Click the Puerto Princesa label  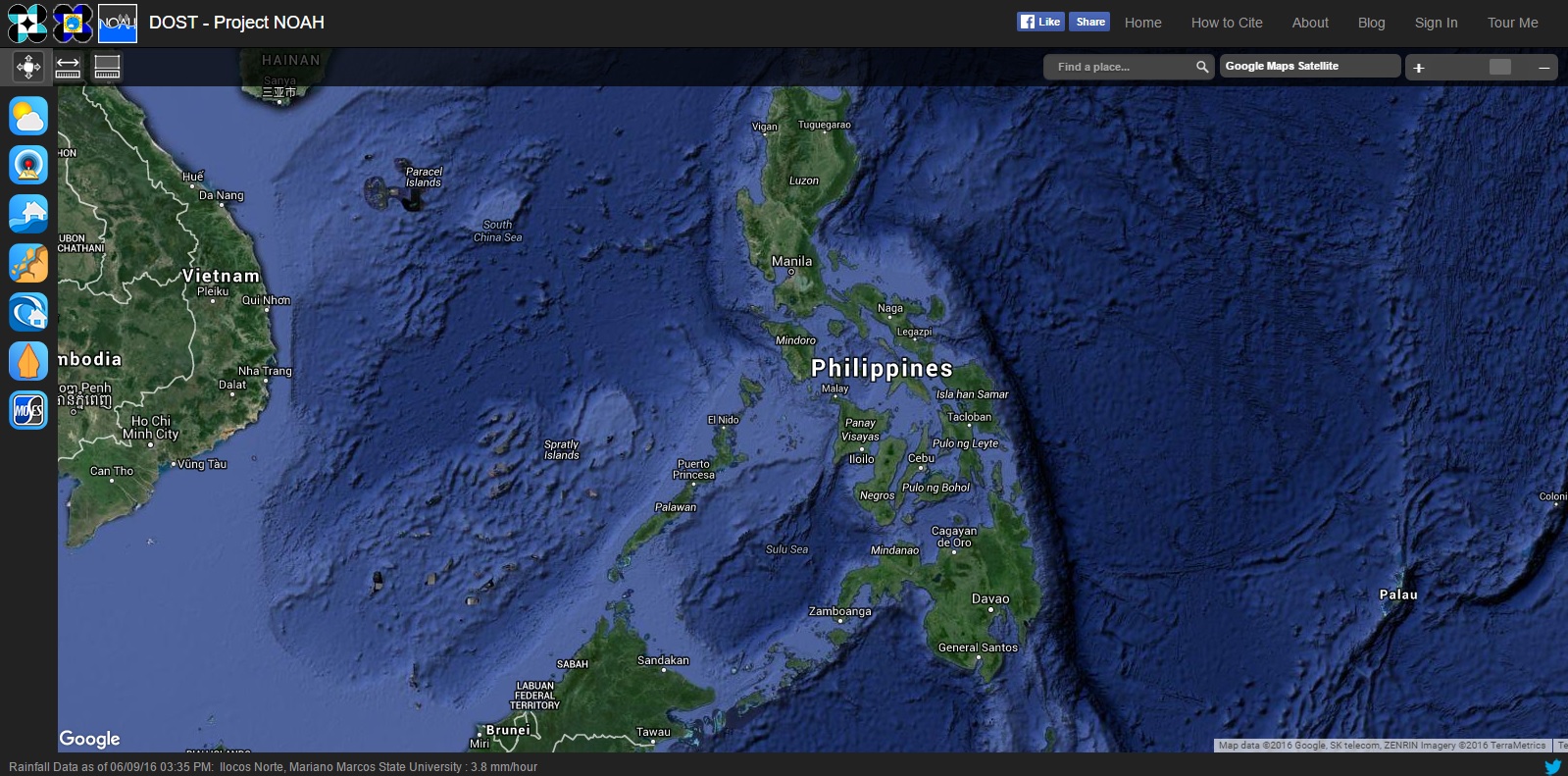[x=693, y=469]
